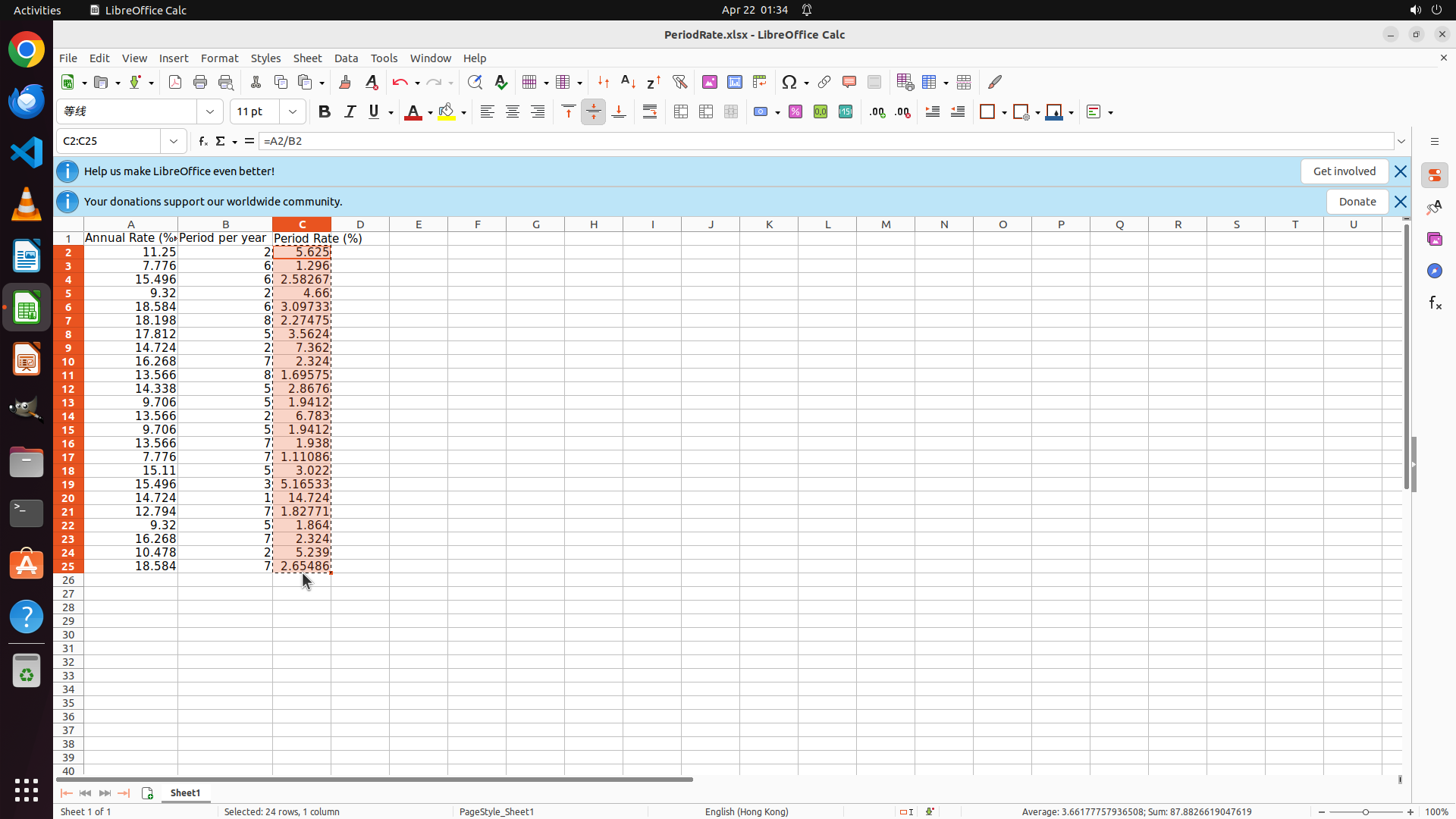1456x819 pixels.
Task: Click the Donate button
Action: pyautogui.click(x=1357, y=202)
